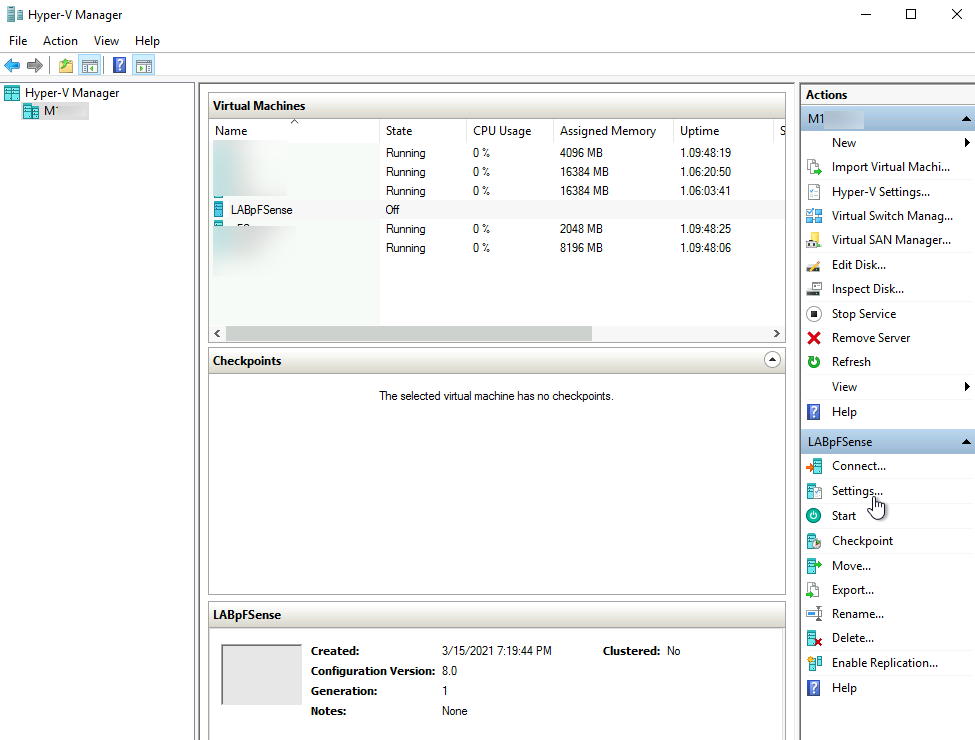The width and height of the screenshot is (975, 740).
Task: Click the Enable Replication icon
Action: coord(814,663)
